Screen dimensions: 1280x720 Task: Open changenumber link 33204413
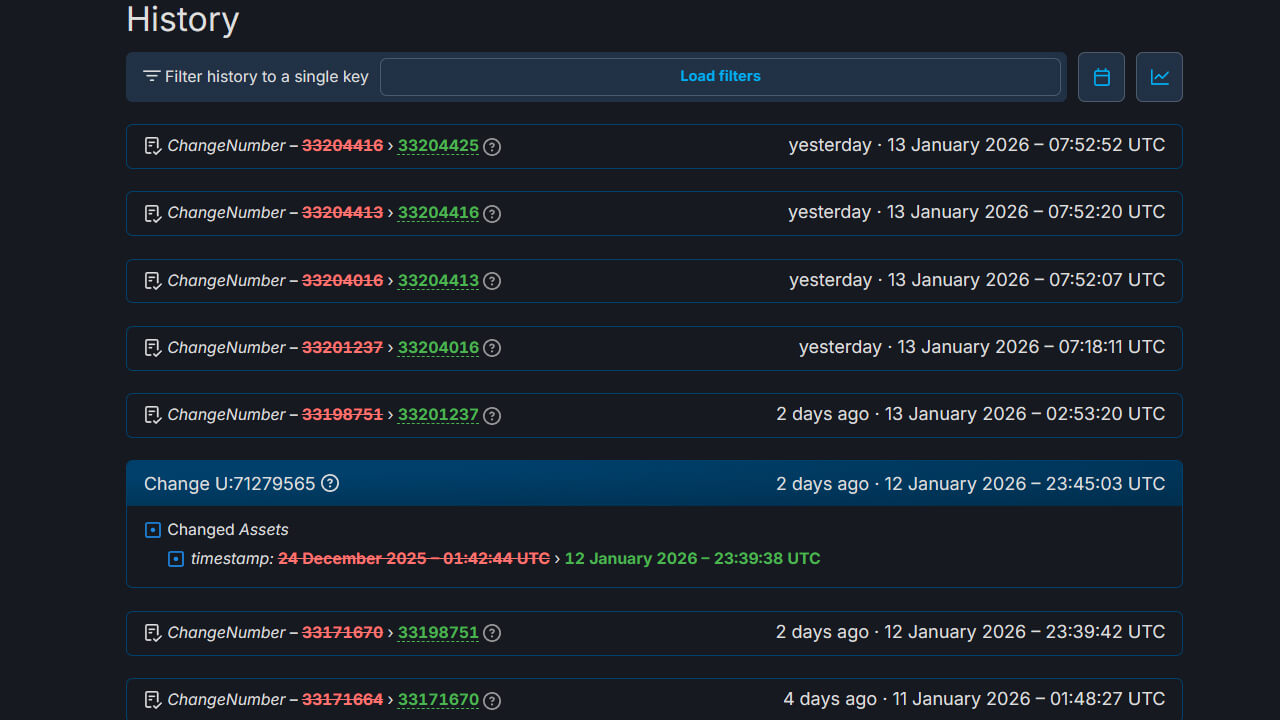tap(438, 281)
